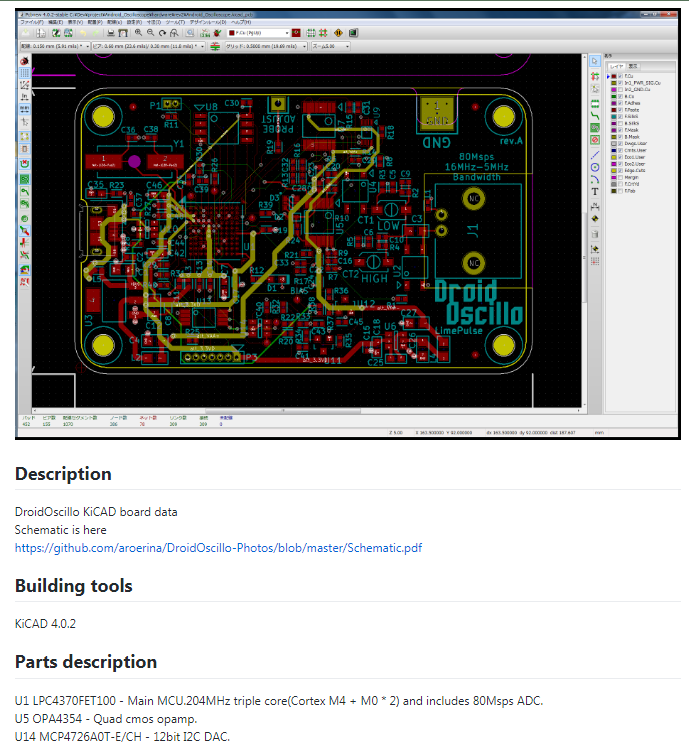Viewport: 689px width, 750px height.
Task: Switch units to millimeters
Action: 25,108
